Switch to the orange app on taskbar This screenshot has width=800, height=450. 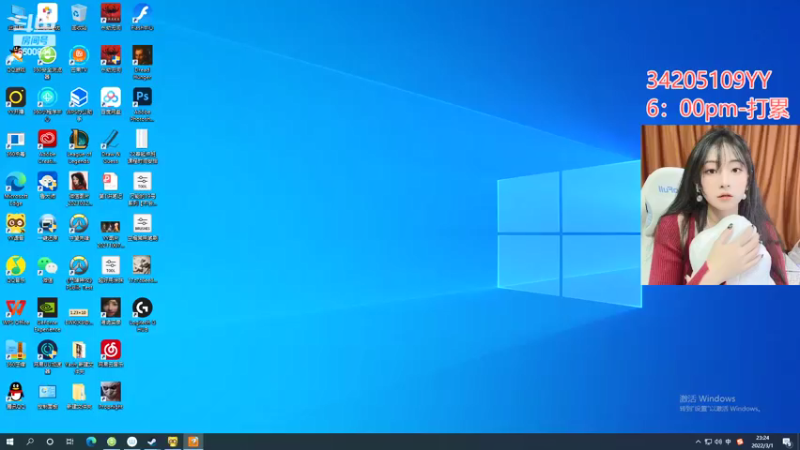tap(193, 441)
